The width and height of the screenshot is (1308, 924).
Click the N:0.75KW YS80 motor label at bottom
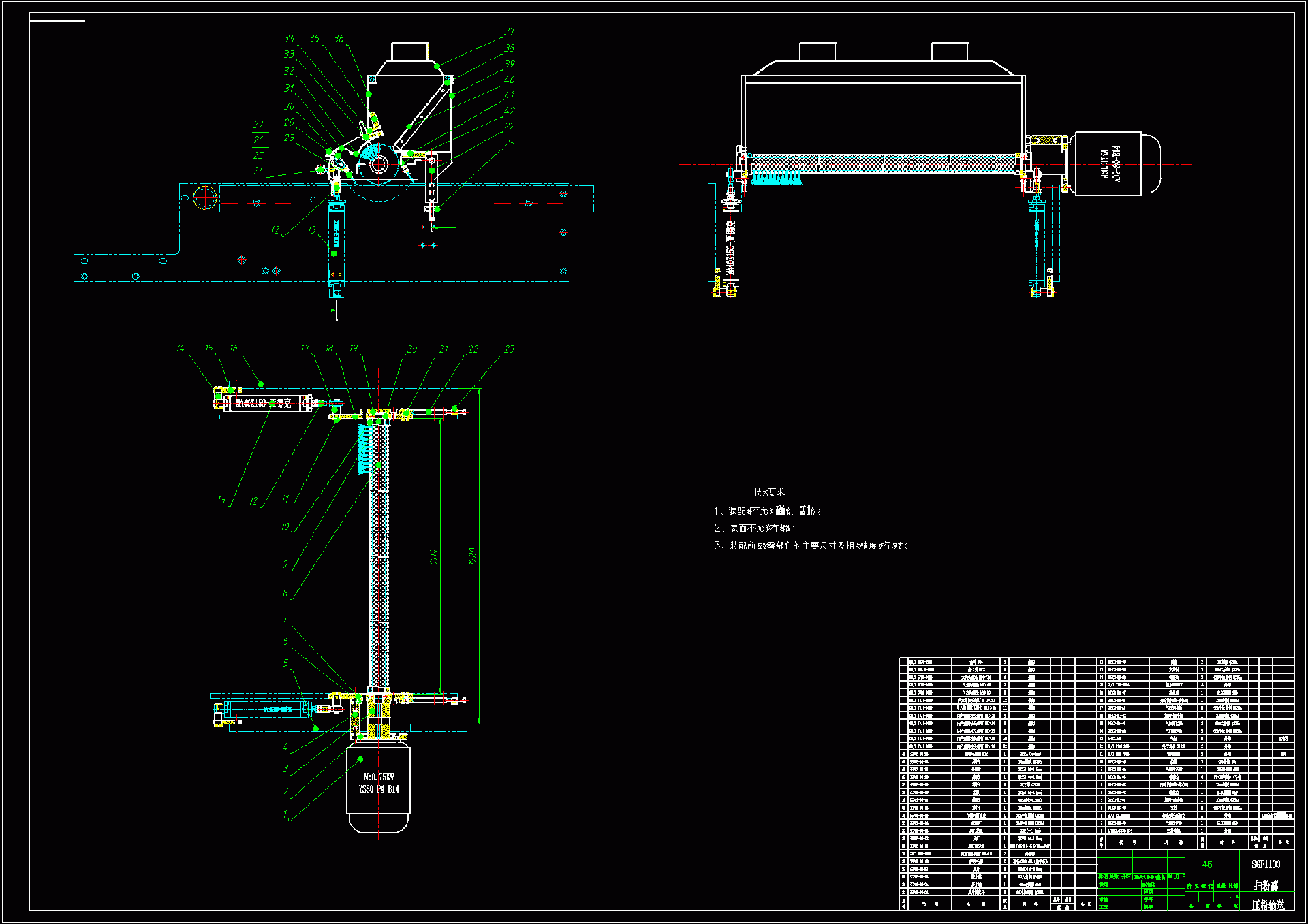coord(379,783)
